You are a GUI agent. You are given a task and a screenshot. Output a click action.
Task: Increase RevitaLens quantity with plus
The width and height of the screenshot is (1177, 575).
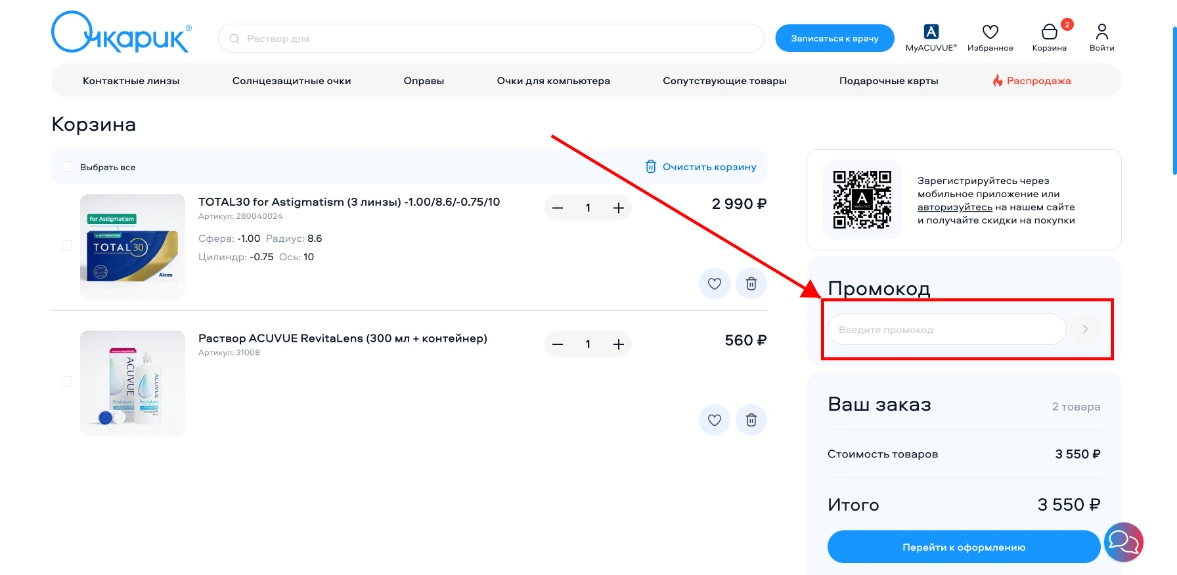[x=619, y=344]
